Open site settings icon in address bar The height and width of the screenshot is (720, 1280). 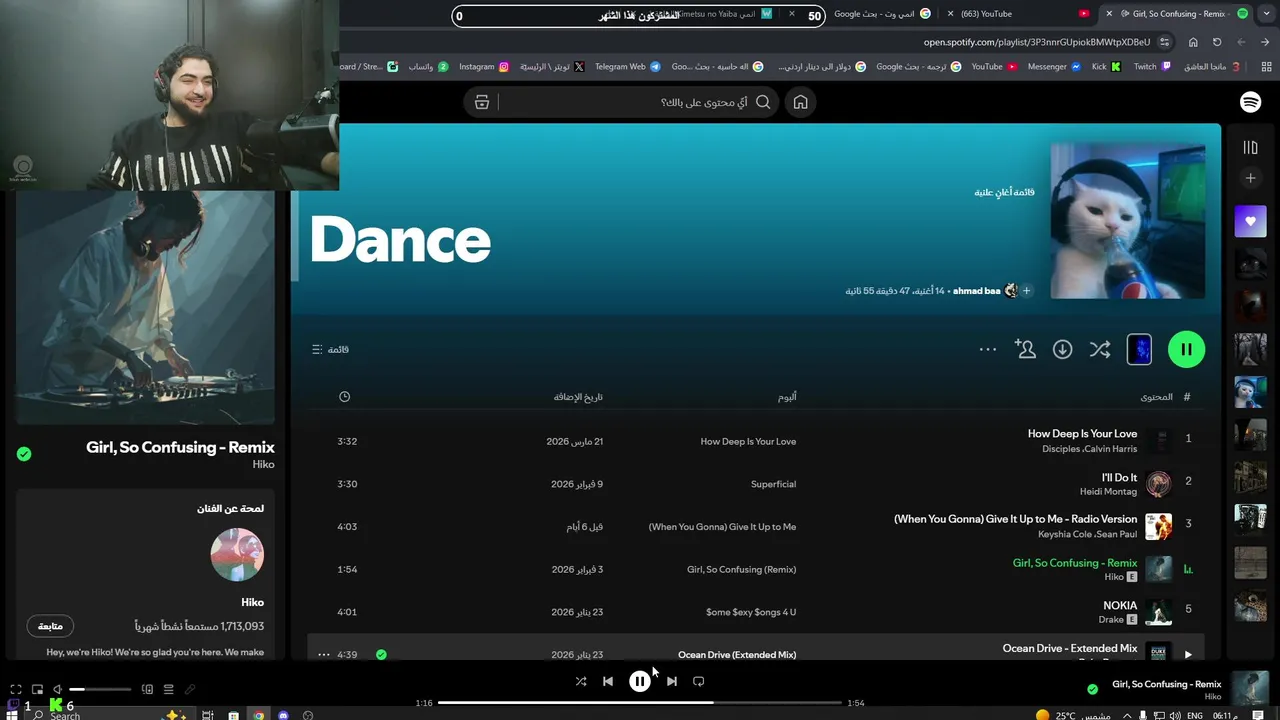1164,42
